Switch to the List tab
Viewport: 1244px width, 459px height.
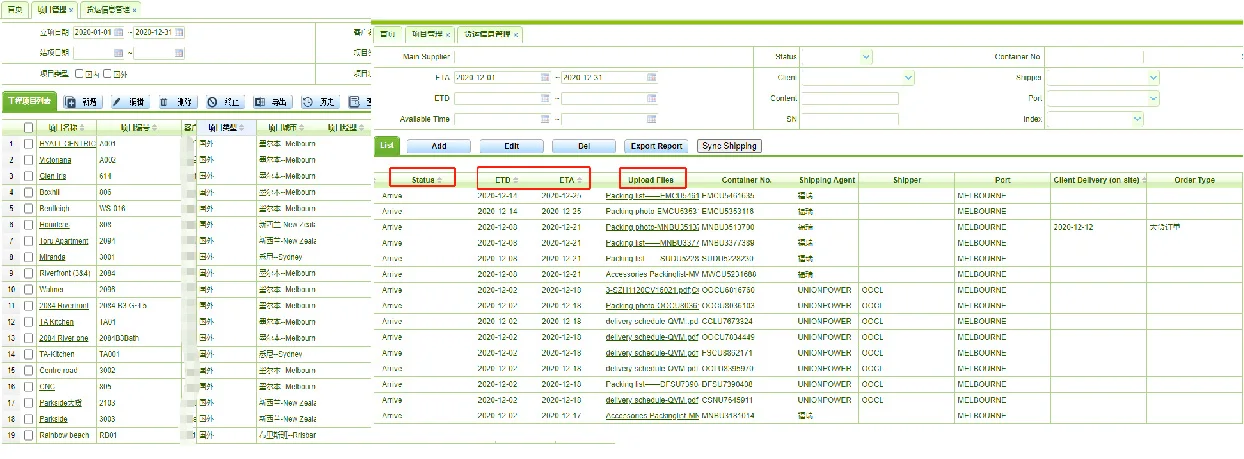(386, 146)
